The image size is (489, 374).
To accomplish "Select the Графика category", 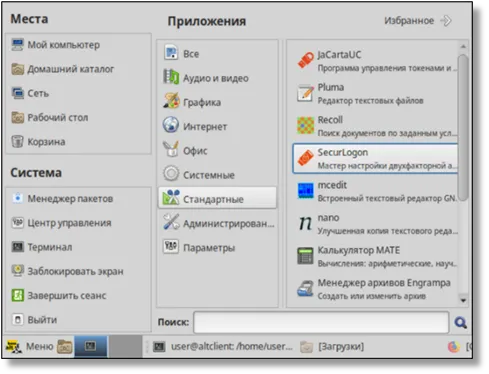I will coord(217,102).
